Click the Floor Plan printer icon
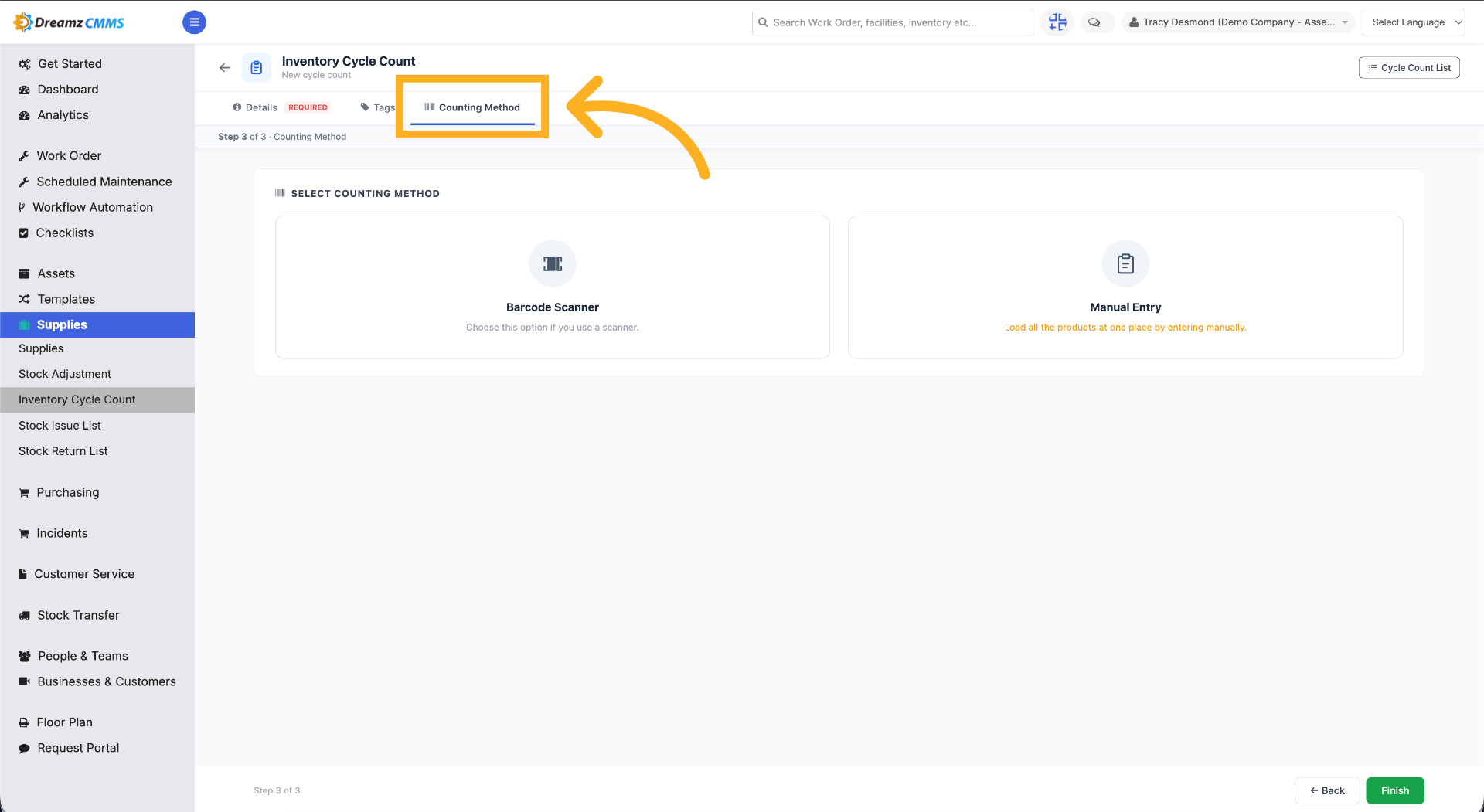1484x812 pixels. pos(24,722)
